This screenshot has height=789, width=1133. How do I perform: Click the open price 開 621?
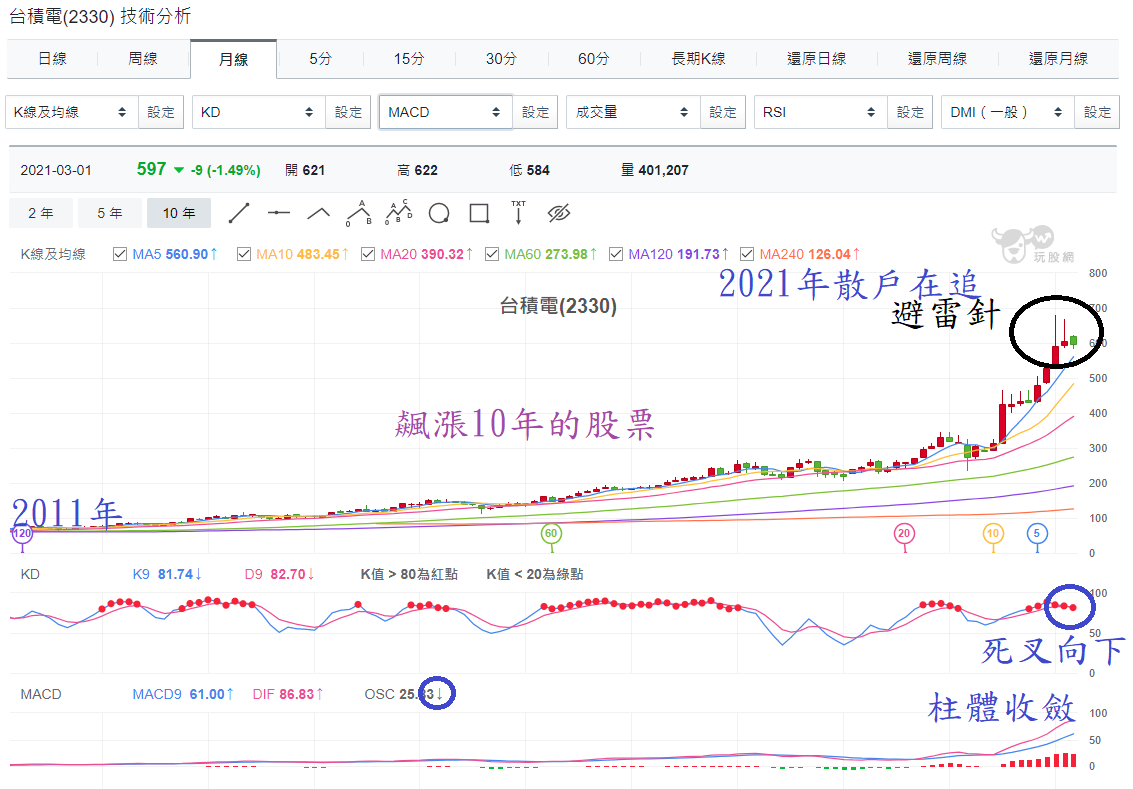tap(305, 171)
